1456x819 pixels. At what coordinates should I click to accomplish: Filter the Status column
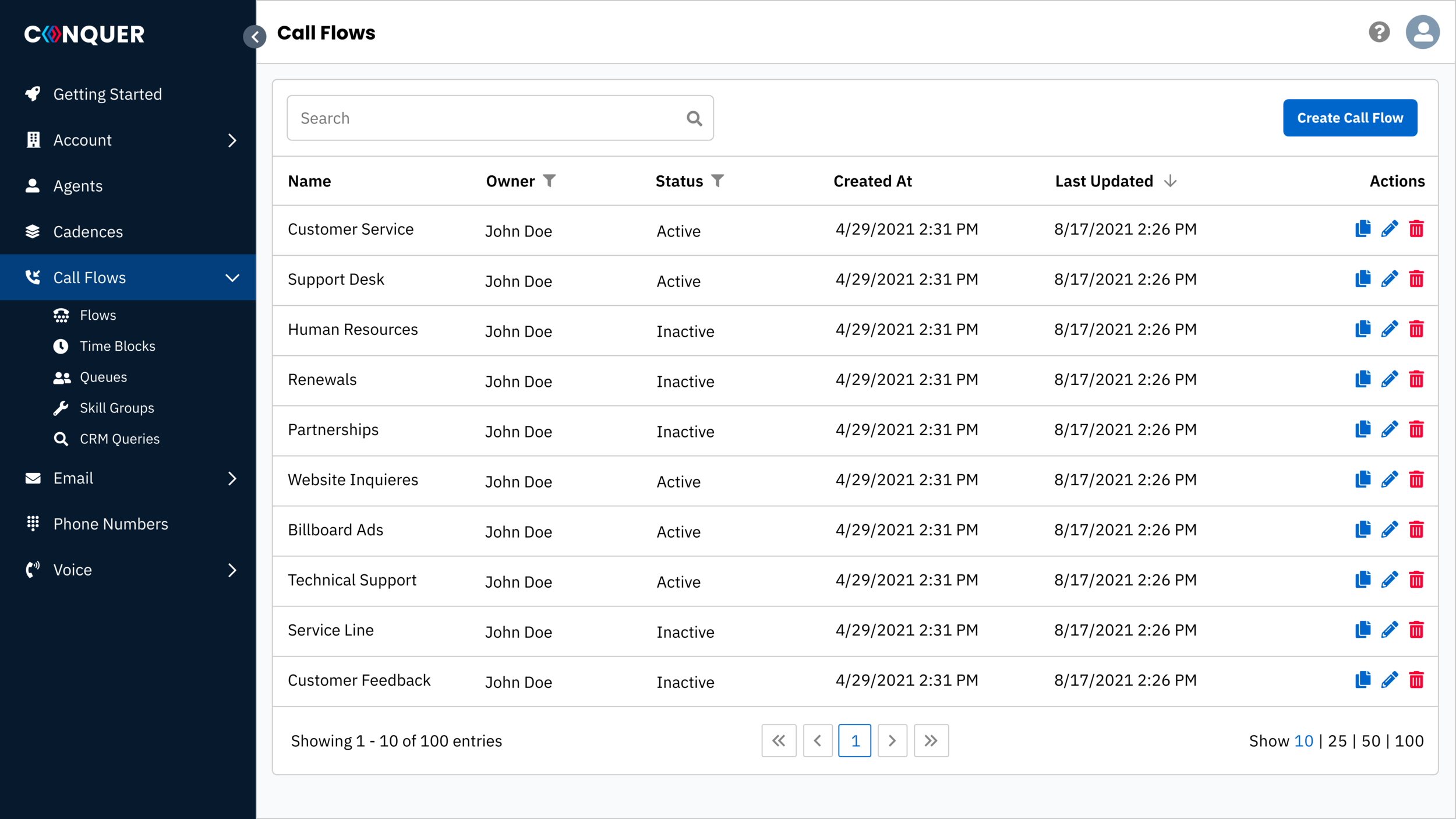click(718, 181)
